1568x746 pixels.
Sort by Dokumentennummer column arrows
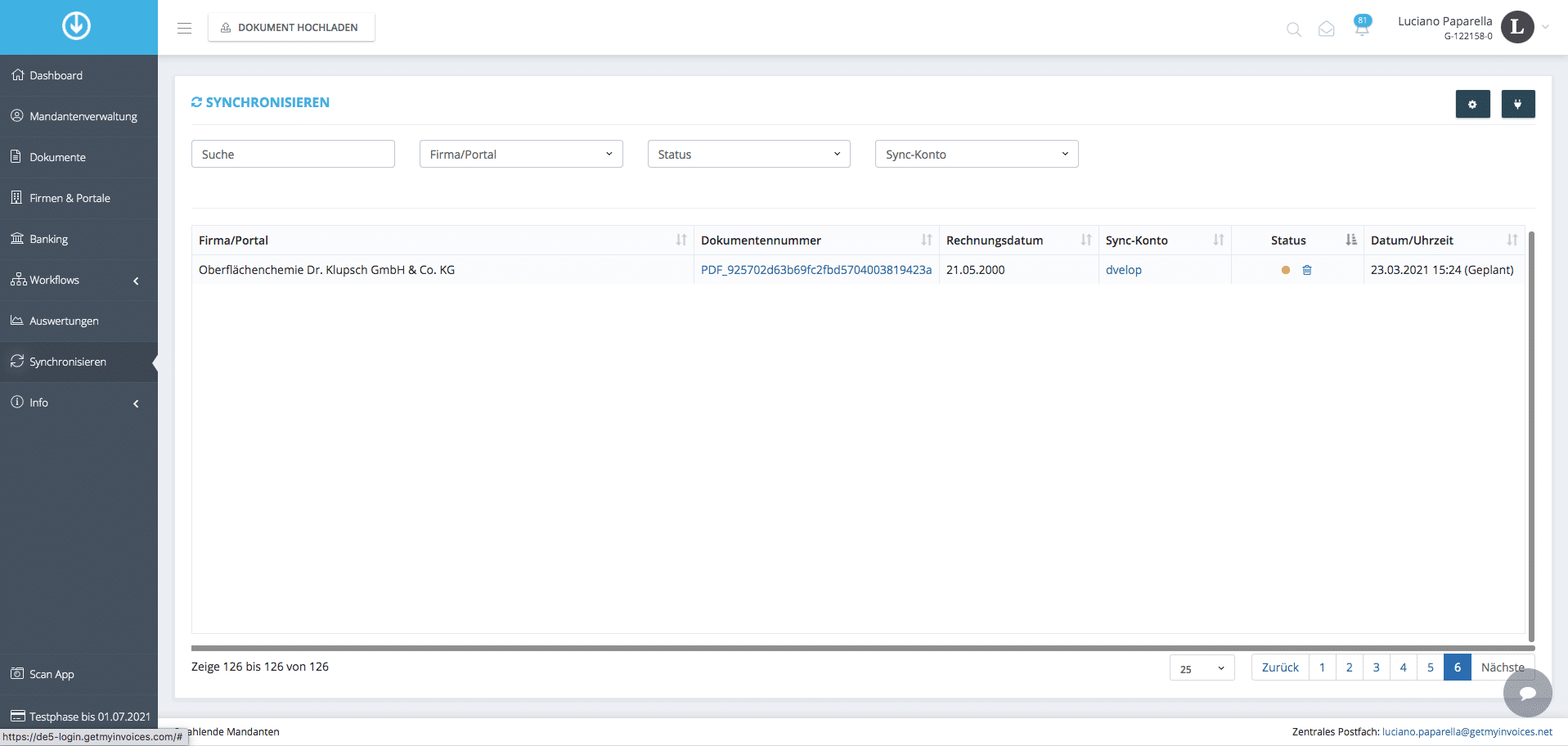[x=927, y=240]
